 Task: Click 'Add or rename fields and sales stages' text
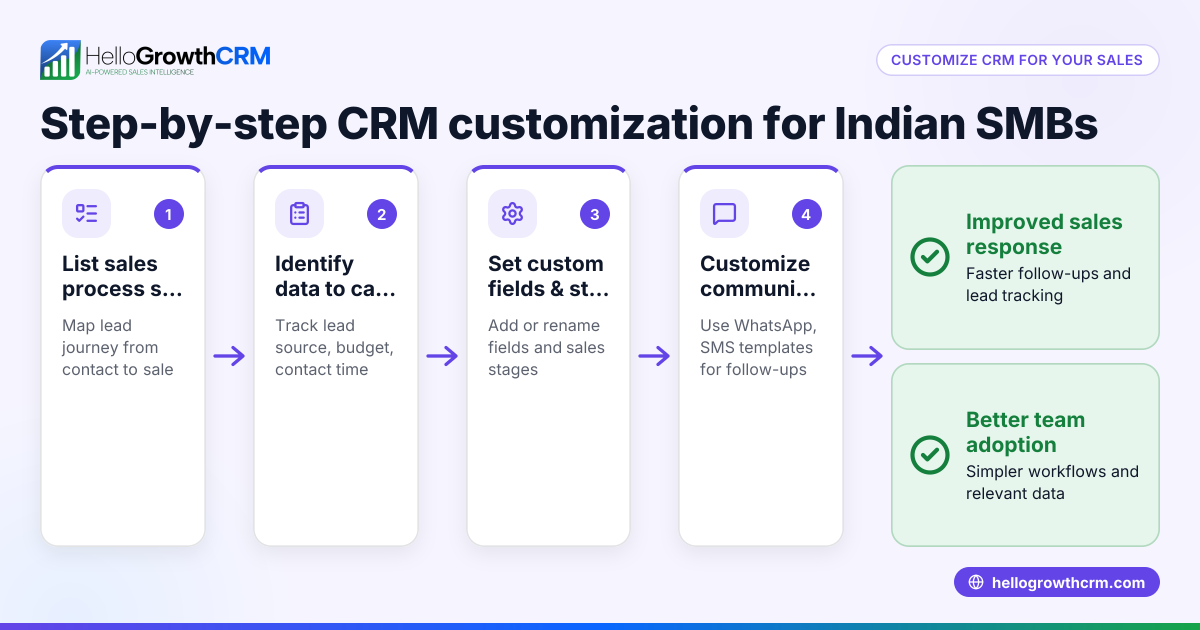(546, 347)
